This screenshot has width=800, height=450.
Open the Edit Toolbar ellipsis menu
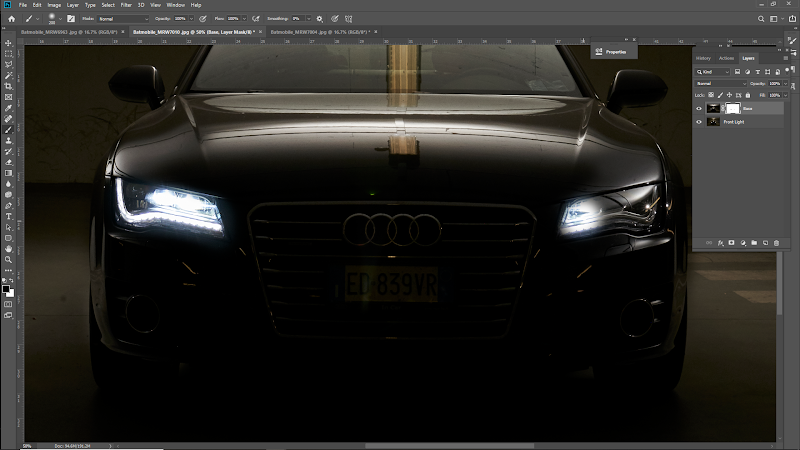click(8, 270)
